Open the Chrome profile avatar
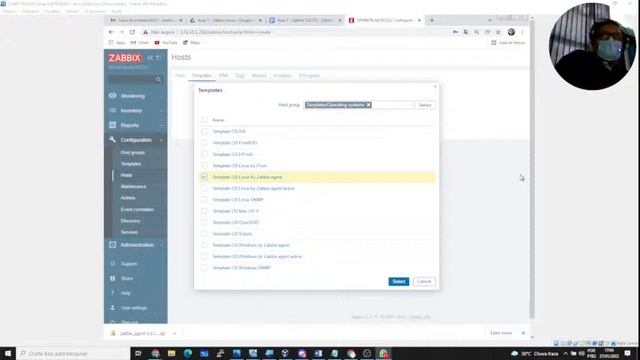 511,32
